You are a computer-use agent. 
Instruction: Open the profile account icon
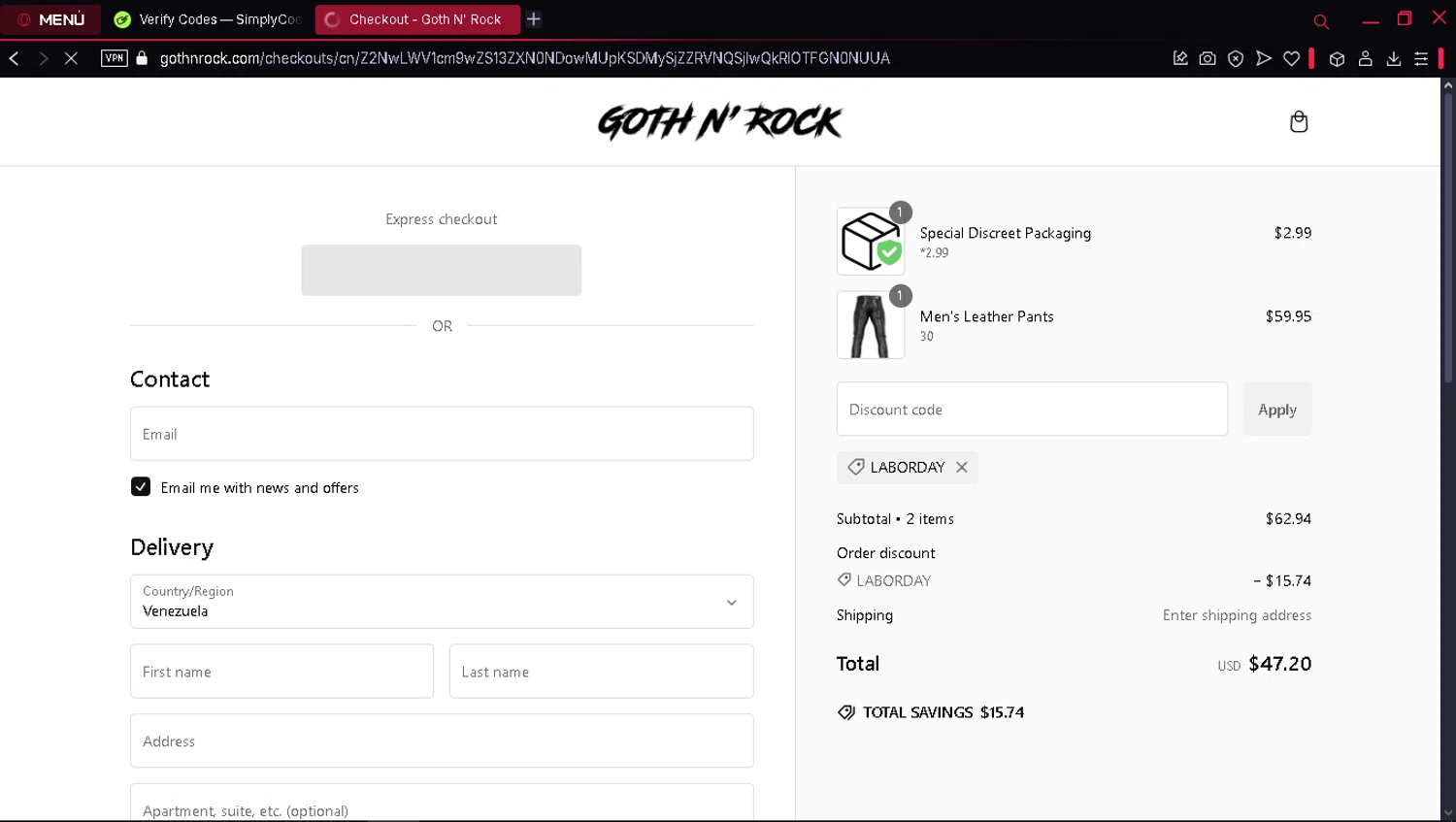tap(1365, 58)
